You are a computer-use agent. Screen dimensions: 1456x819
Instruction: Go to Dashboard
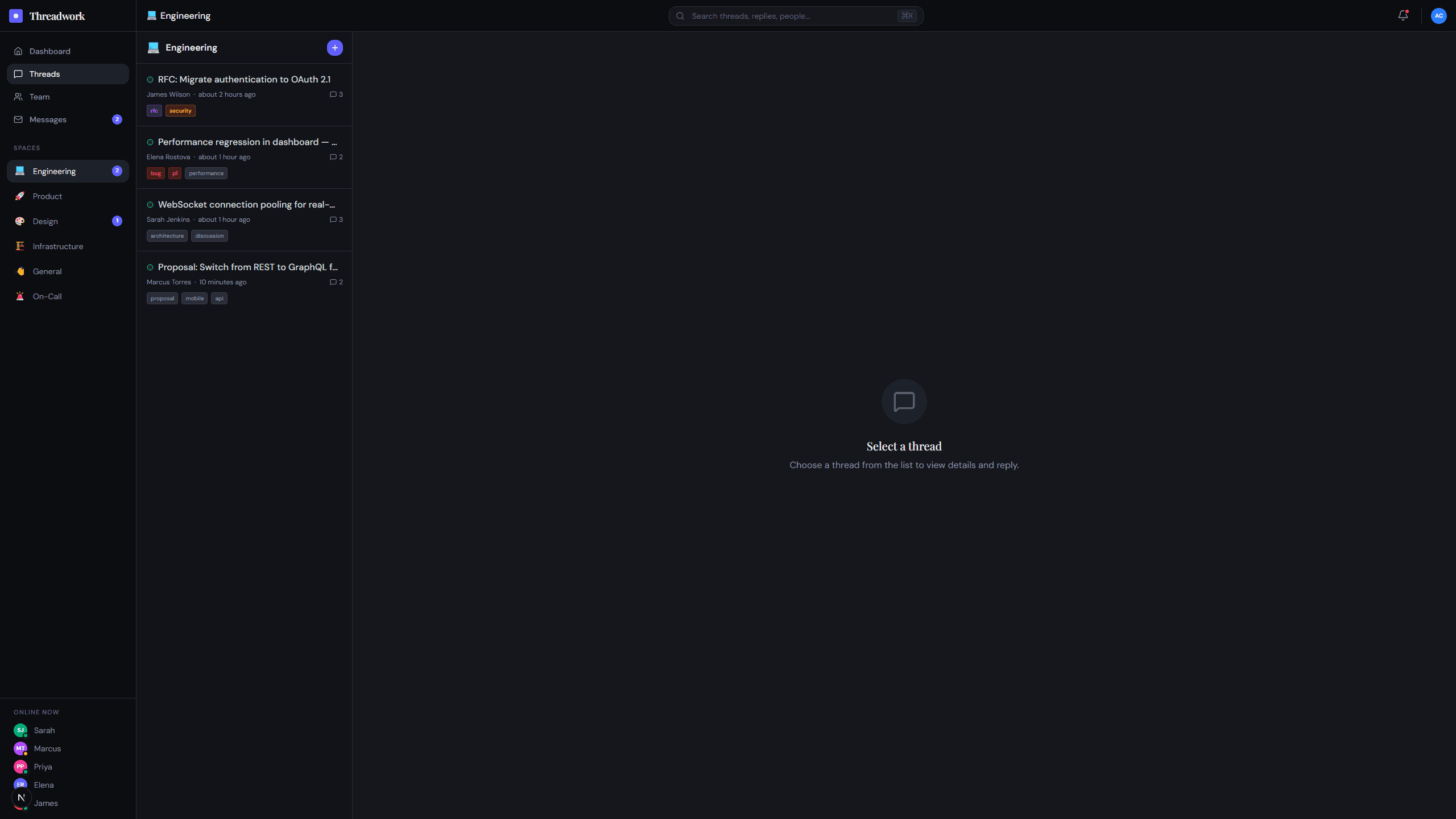click(x=68, y=51)
